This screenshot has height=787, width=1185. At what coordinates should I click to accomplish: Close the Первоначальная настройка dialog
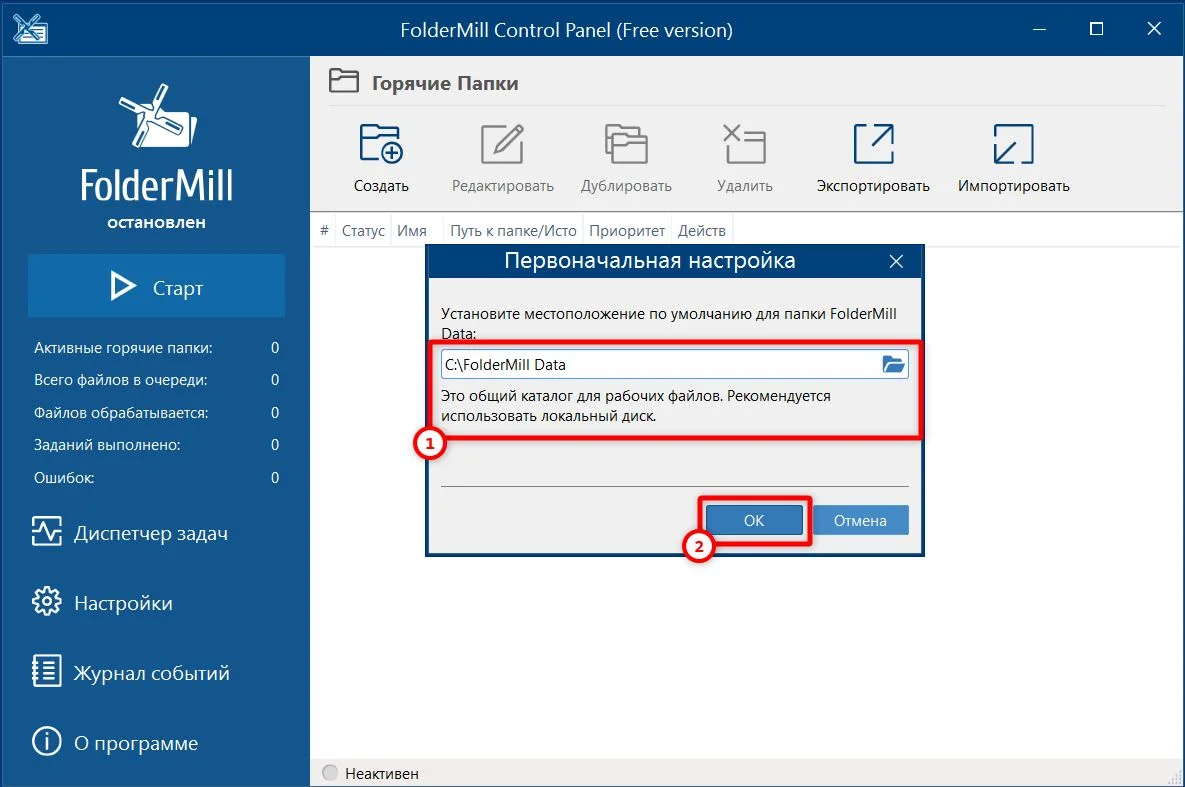pos(896,262)
